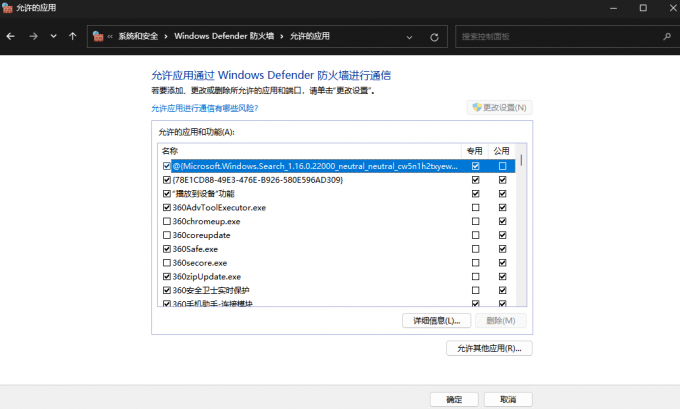Expand the address bar history dropdown
Image resolution: width=680 pixels, height=409 pixels.
[409, 37]
